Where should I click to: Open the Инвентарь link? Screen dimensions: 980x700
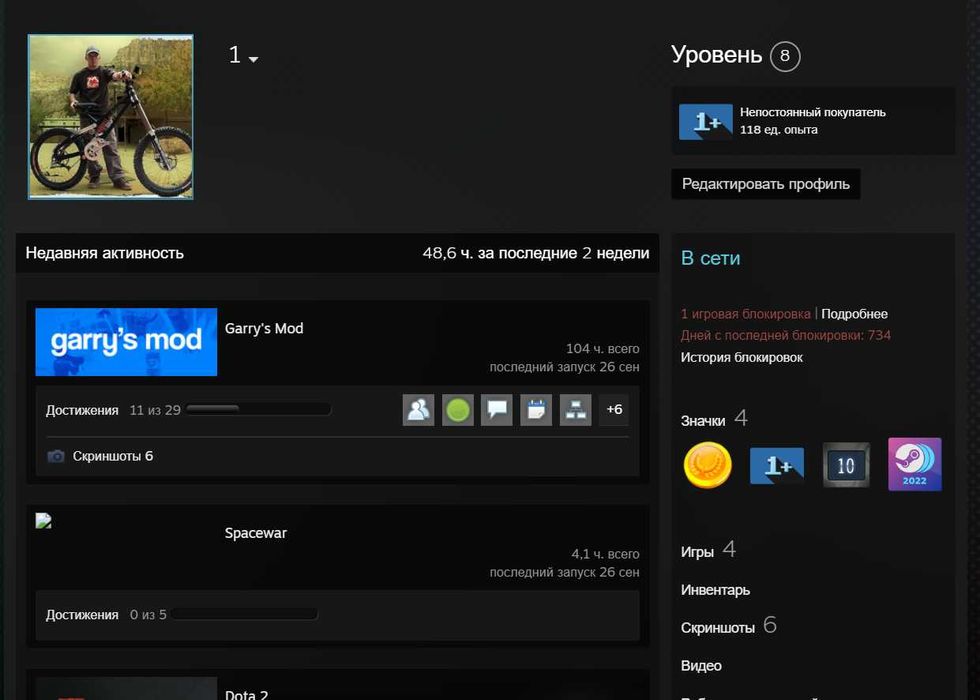click(x=716, y=590)
